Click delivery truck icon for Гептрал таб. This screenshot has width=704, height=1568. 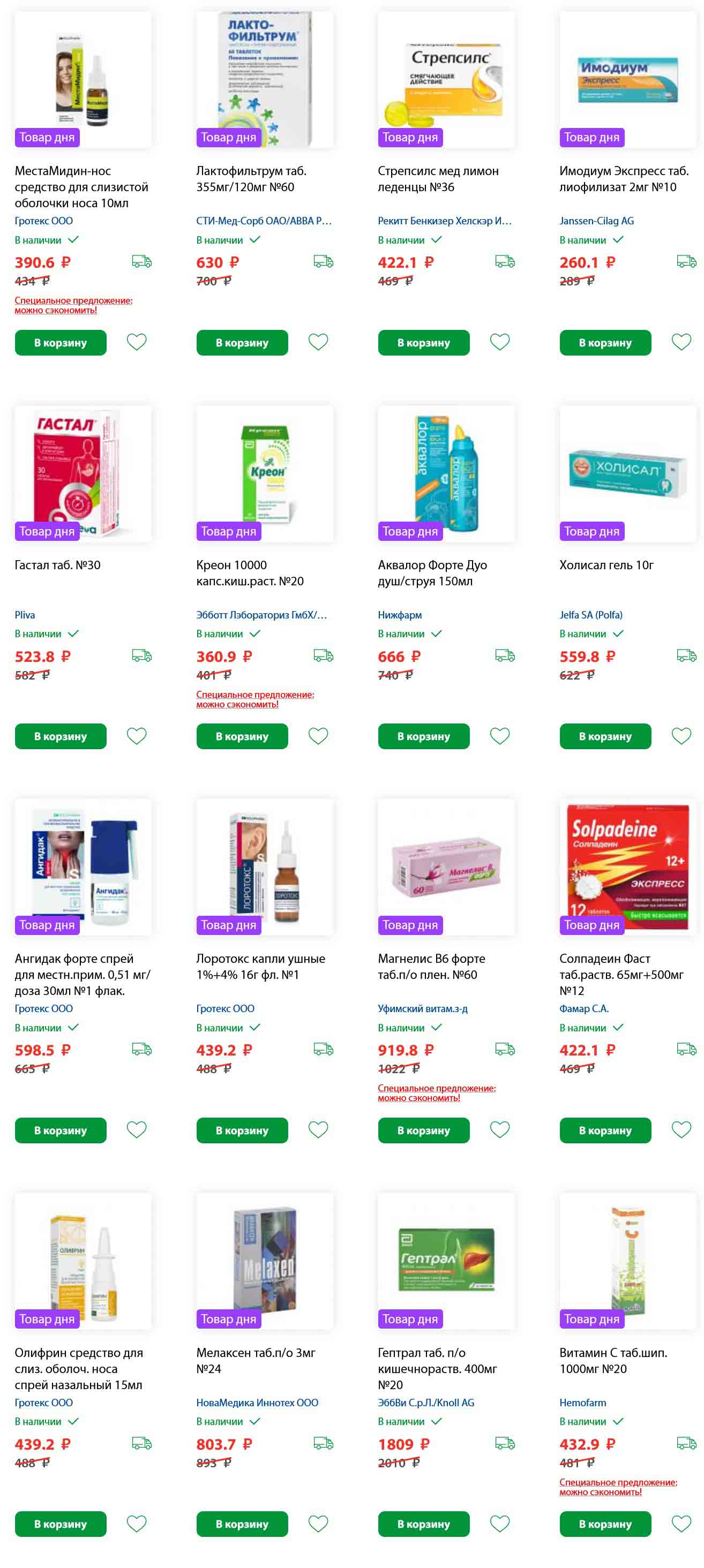(505, 1443)
